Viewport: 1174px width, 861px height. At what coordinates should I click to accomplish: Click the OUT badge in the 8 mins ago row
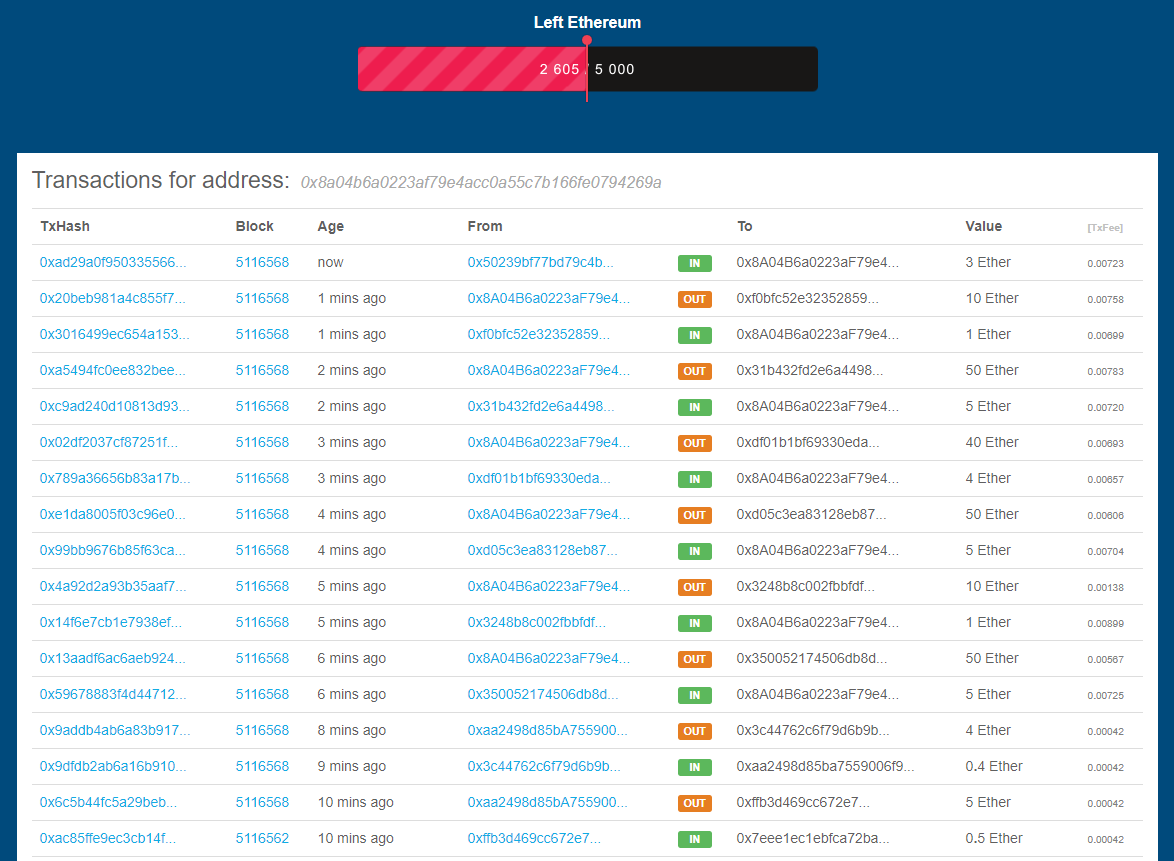pyautogui.click(x=695, y=731)
